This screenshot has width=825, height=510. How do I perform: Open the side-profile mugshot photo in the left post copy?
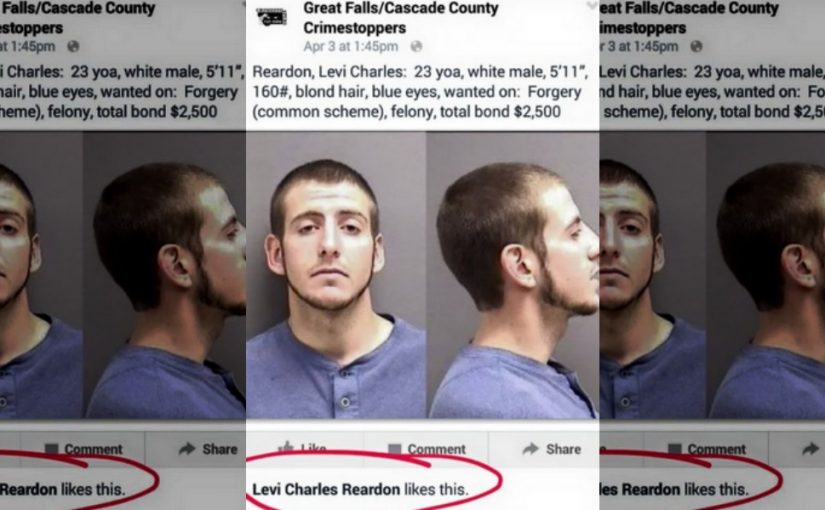[164, 275]
